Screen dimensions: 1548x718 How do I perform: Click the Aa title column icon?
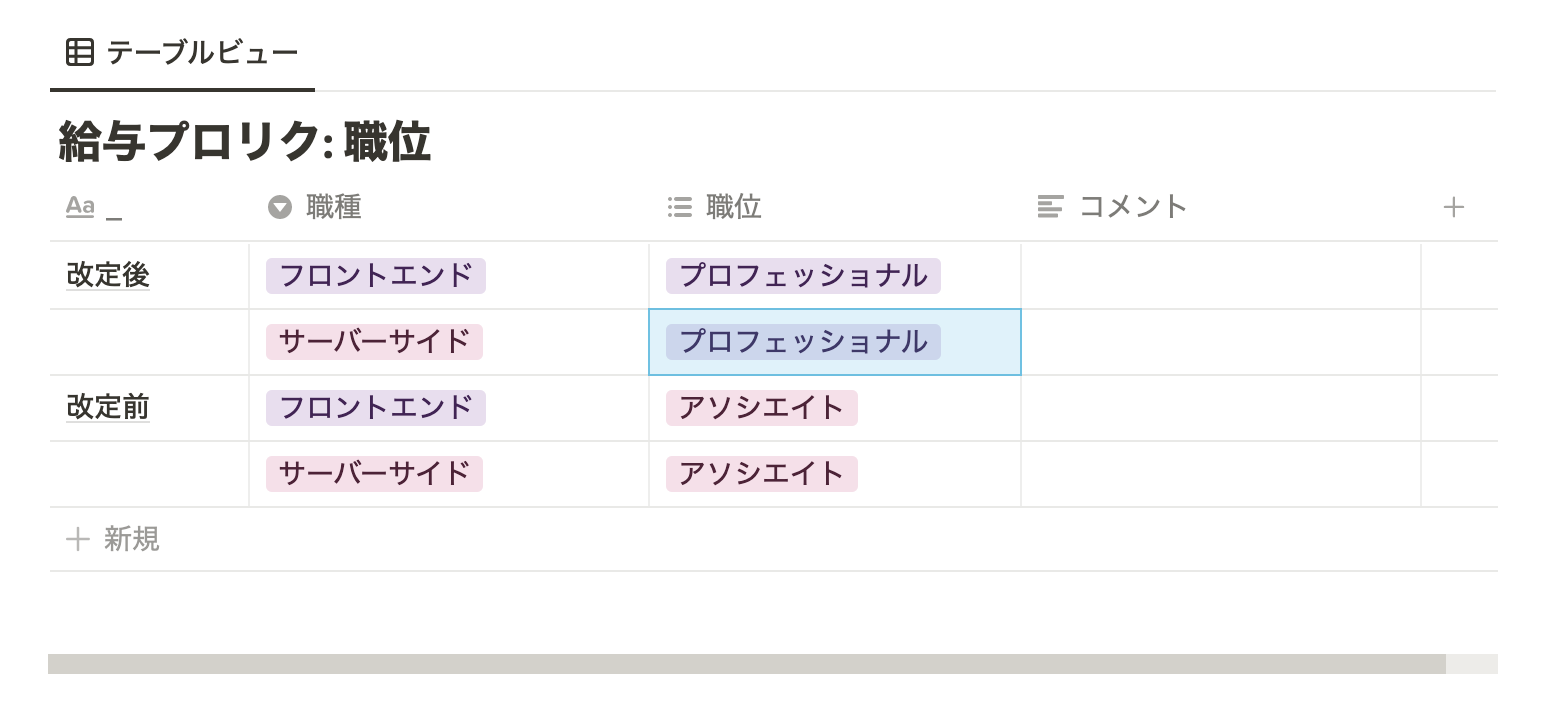[80, 207]
